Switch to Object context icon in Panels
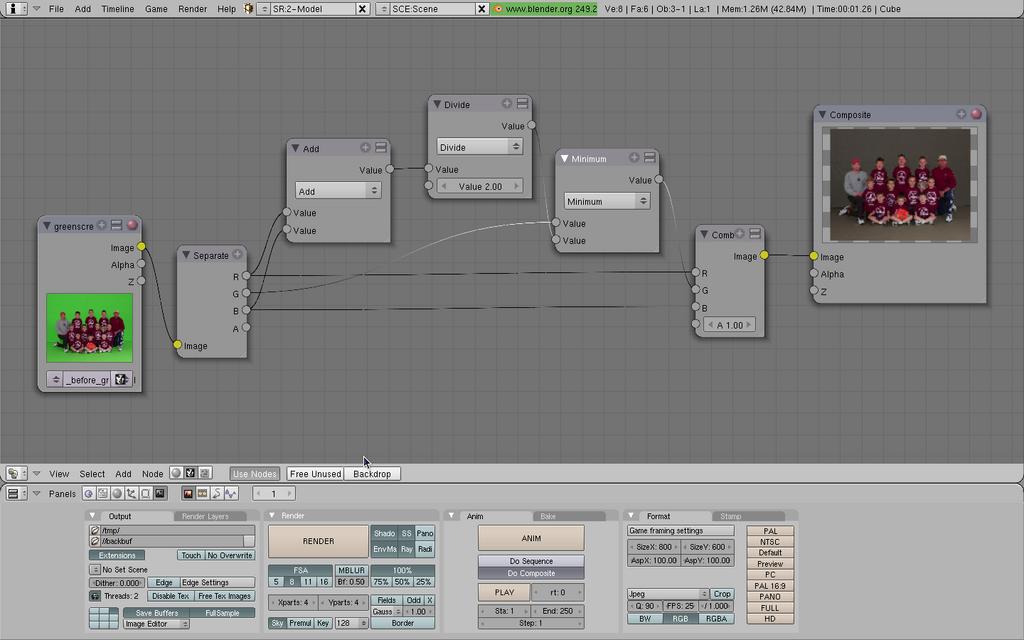The width and height of the screenshot is (1024, 640). [131, 494]
